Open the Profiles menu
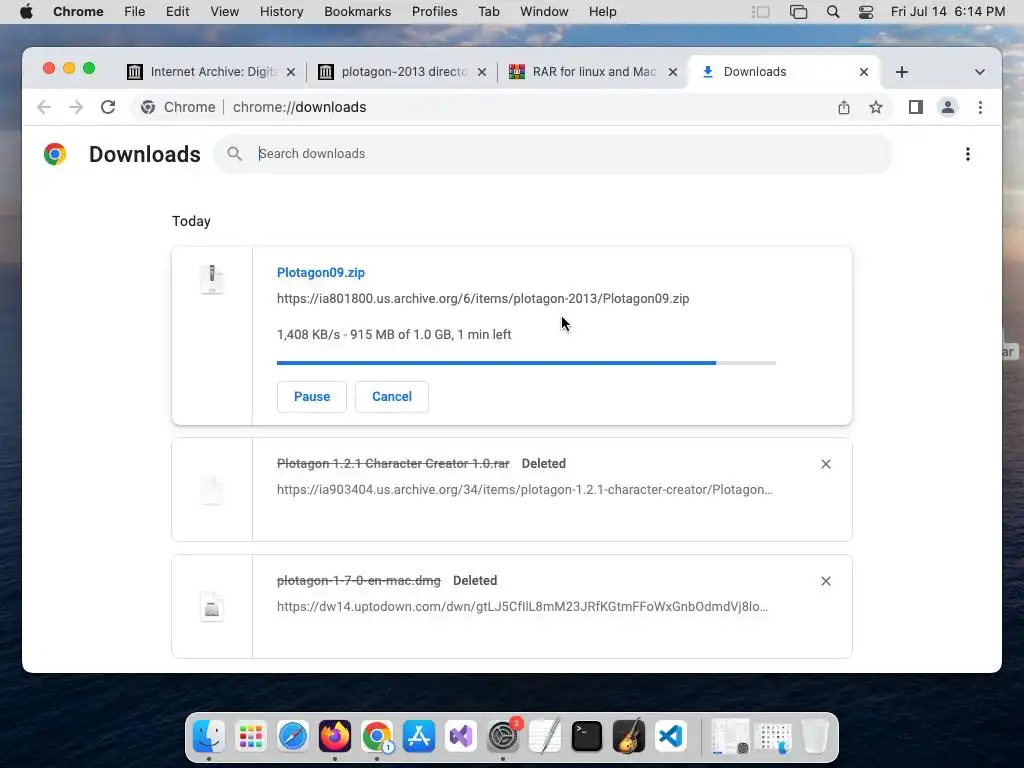 434,12
